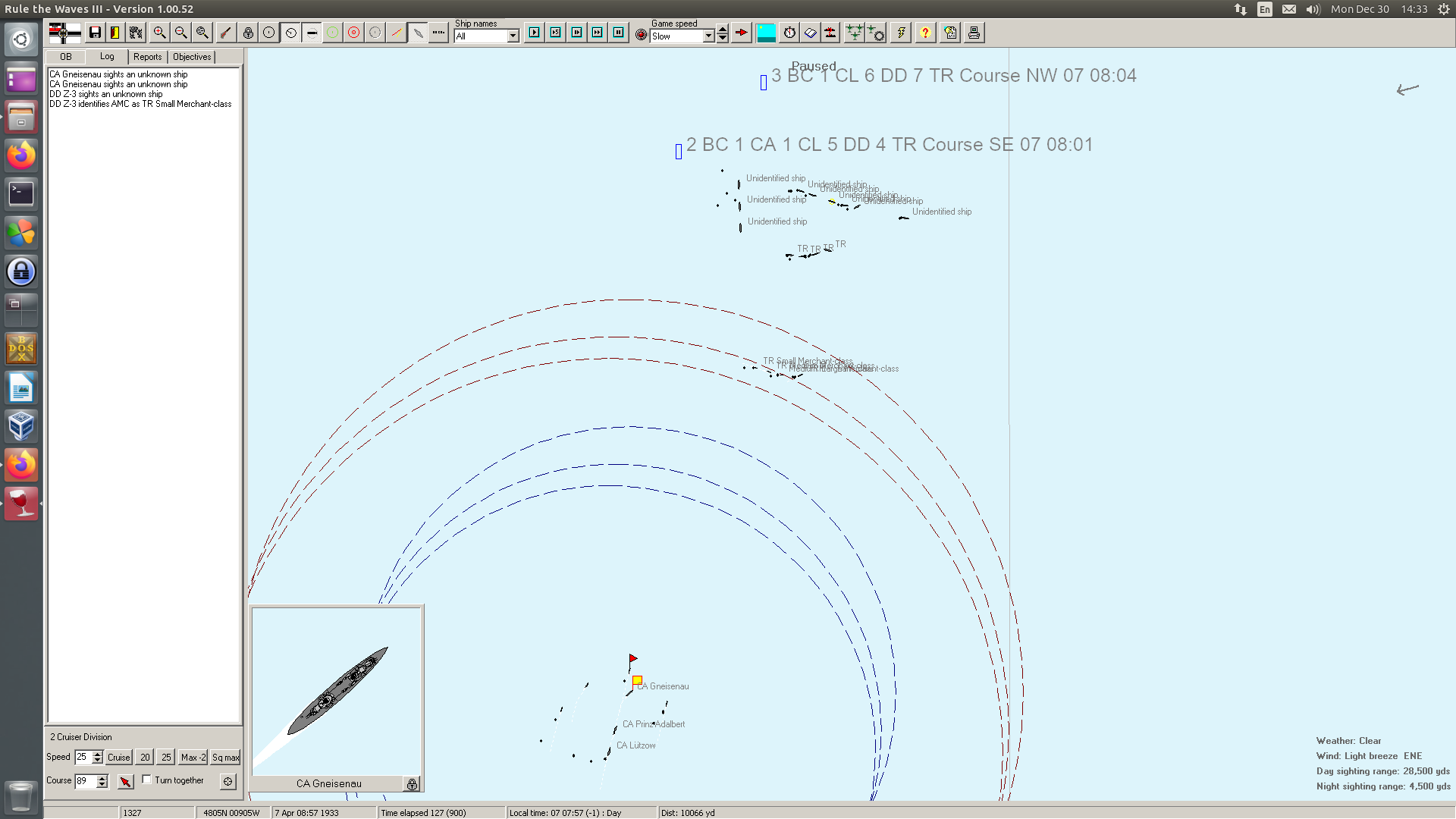Set speed to 20 button
This screenshot has height=819, width=1456.
(x=145, y=757)
